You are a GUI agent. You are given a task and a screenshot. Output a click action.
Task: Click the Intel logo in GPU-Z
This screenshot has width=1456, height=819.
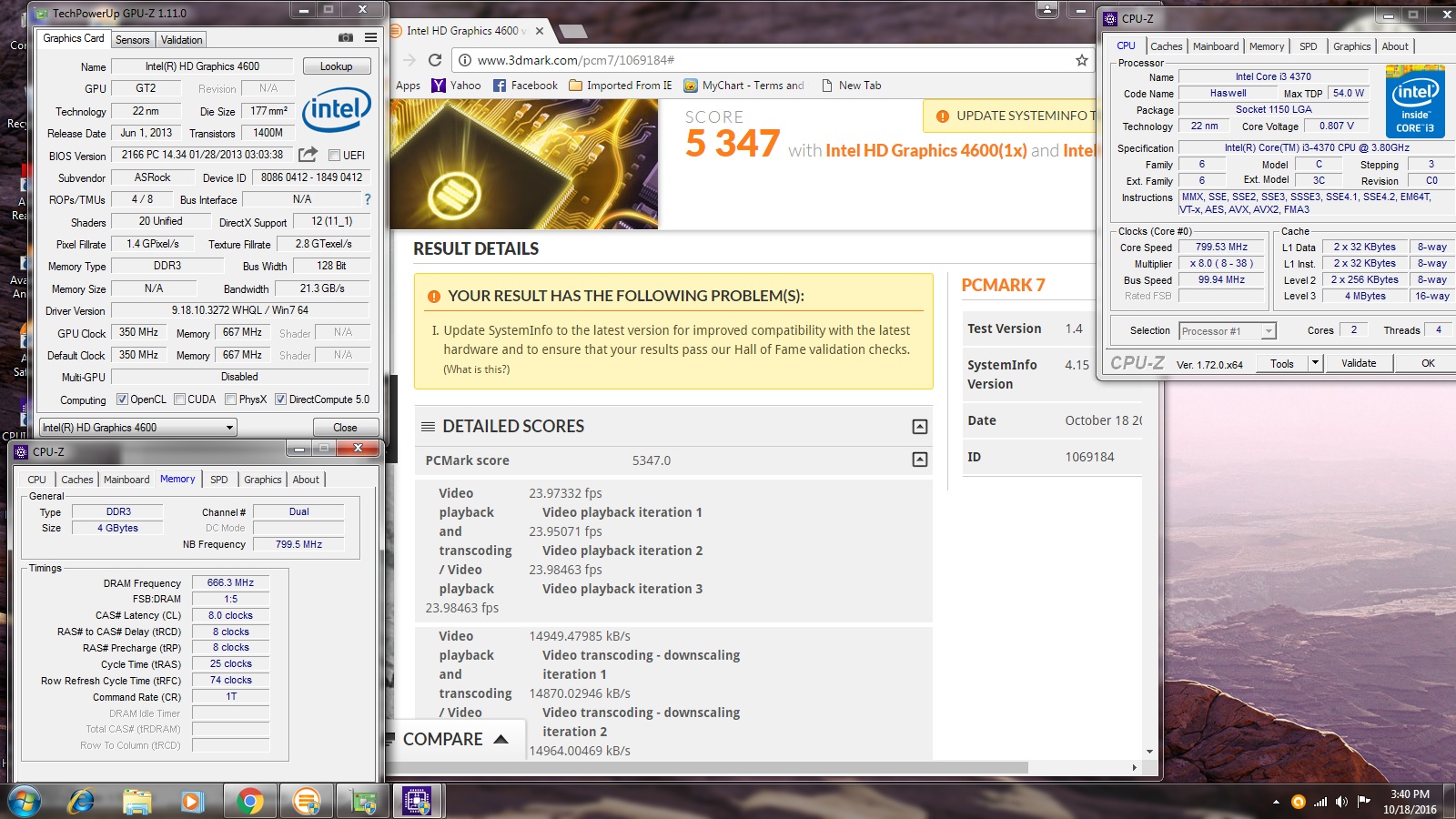pos(337,110)
